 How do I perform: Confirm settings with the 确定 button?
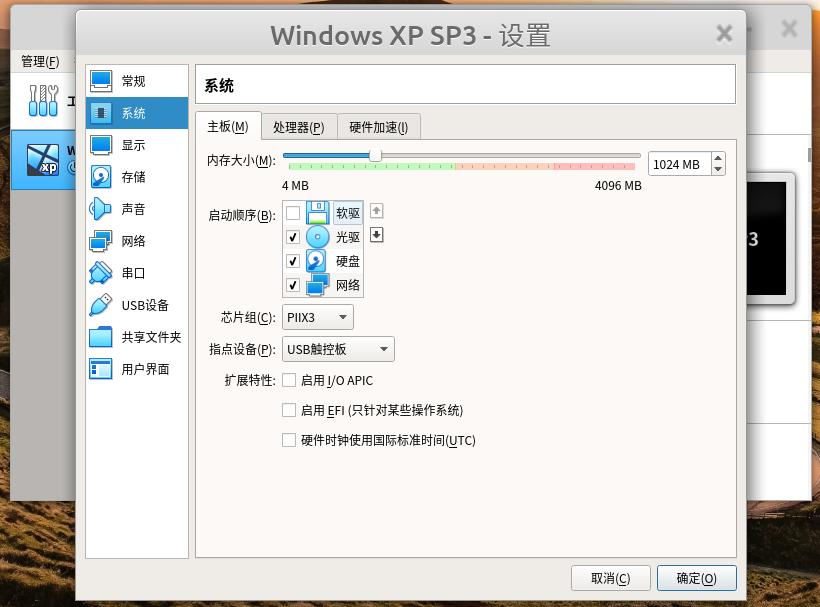696,578
